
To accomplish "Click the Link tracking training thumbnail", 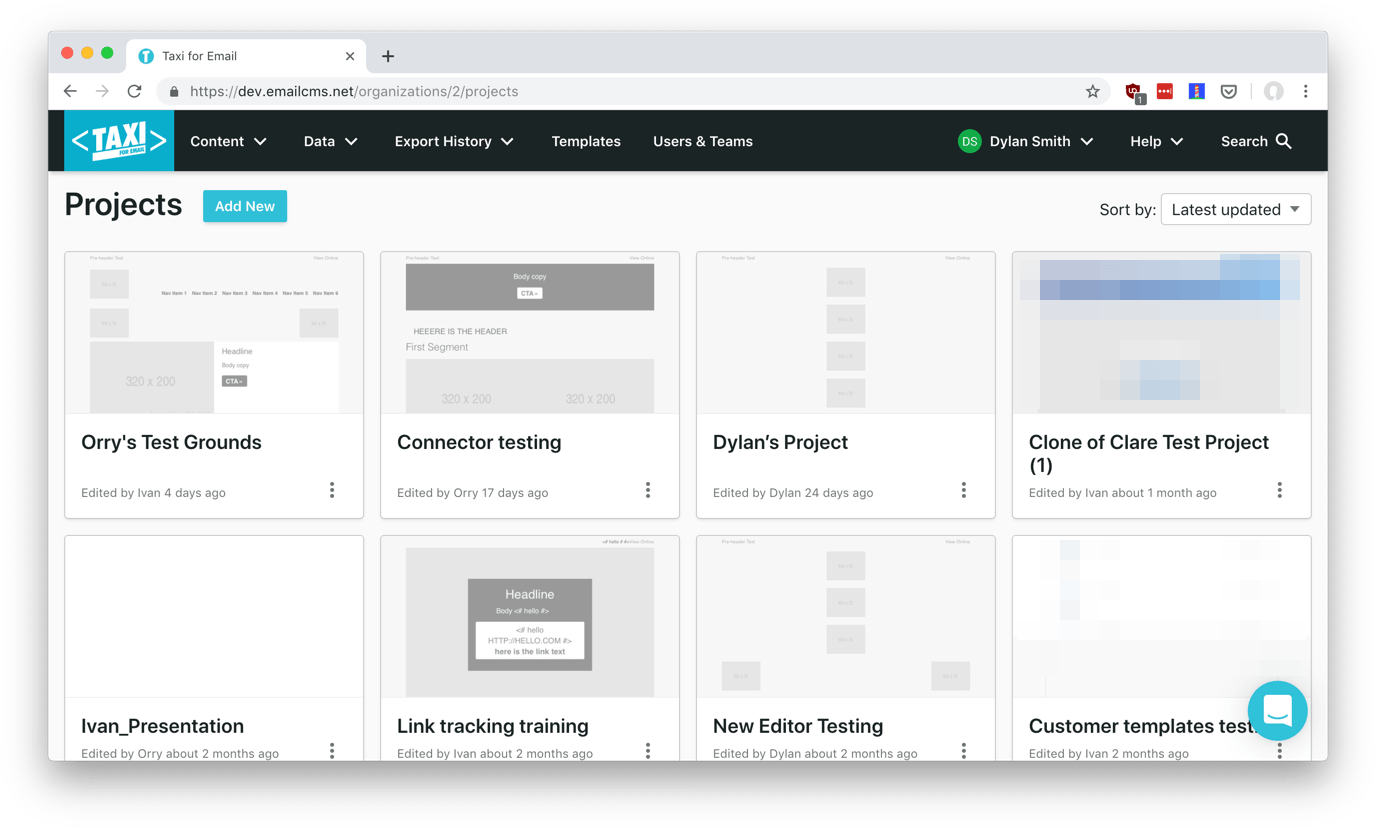I will pyautogui.click(x=530, y=617).
